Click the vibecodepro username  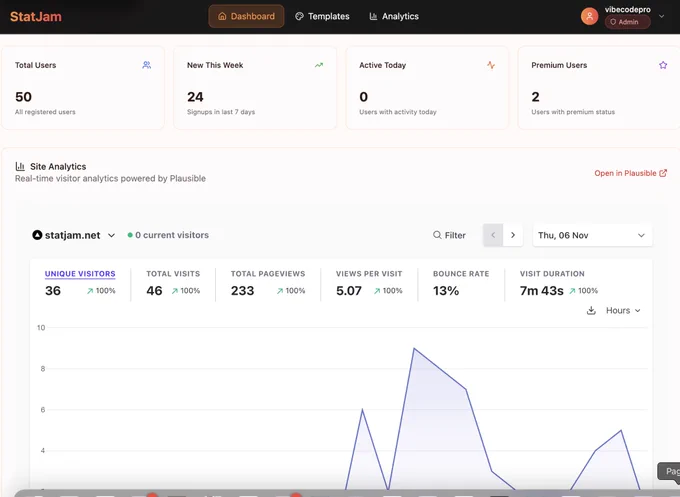point(628,9)
